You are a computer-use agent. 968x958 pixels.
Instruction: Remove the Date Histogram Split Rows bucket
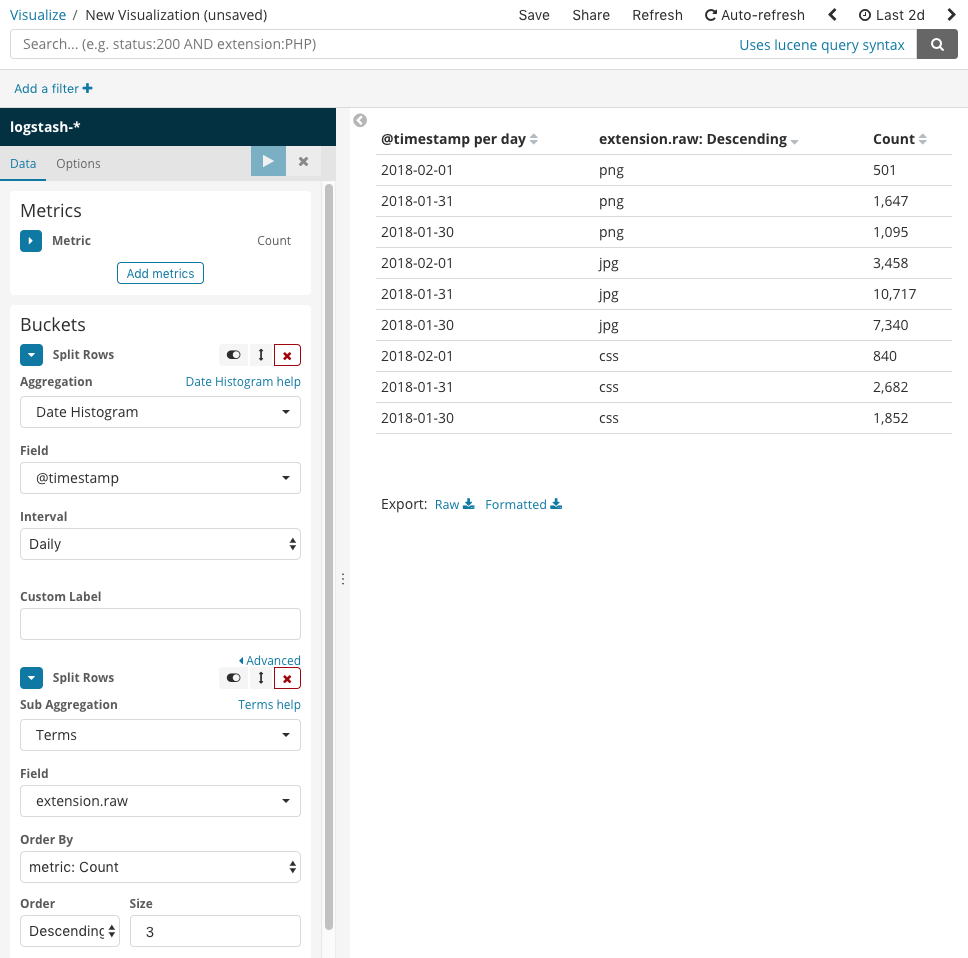(287, 355)
